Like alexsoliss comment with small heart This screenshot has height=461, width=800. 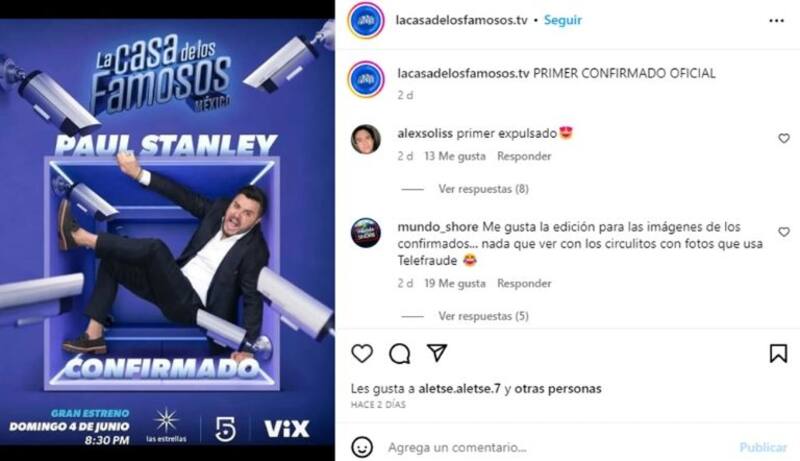784,138
